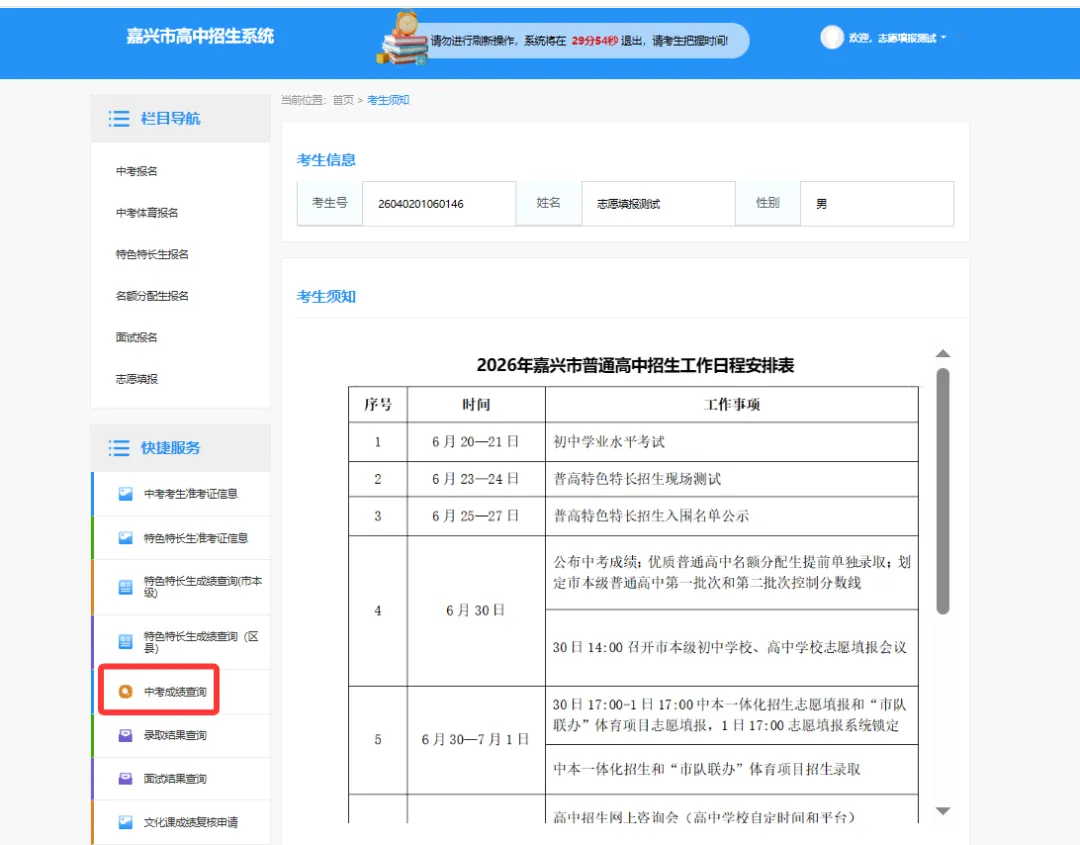Click the purple 录取结果查询 icon

pyautogui.click(x=125, y=735)
